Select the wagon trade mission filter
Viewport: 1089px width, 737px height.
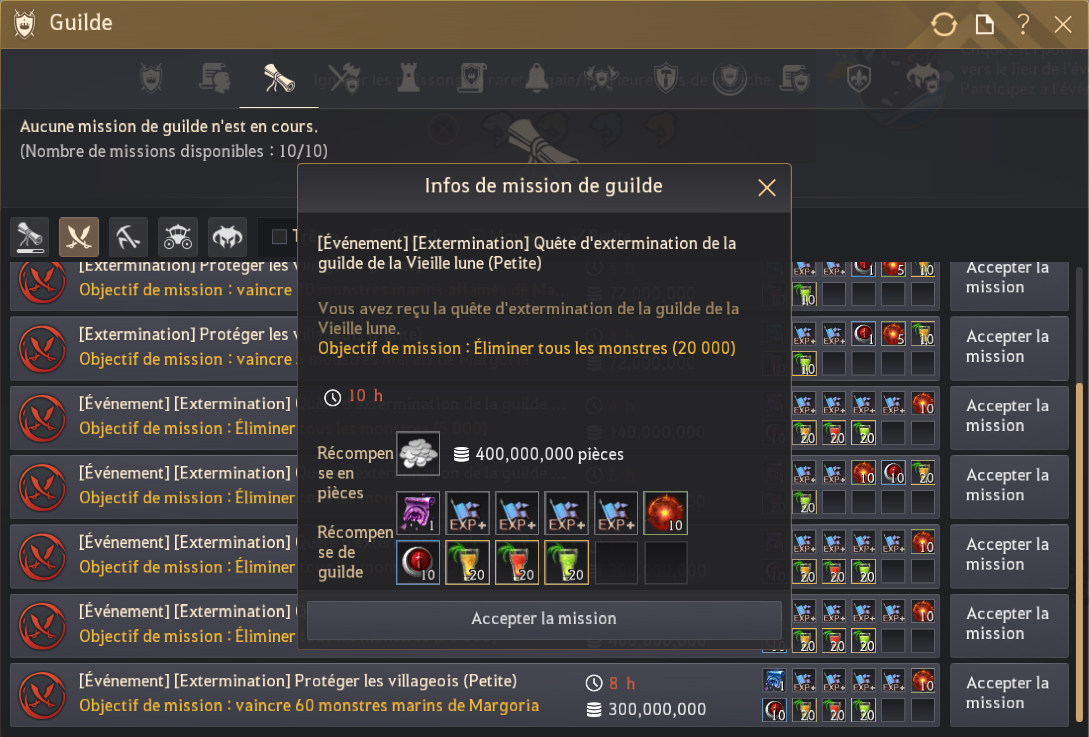click(x=178, y=237)
